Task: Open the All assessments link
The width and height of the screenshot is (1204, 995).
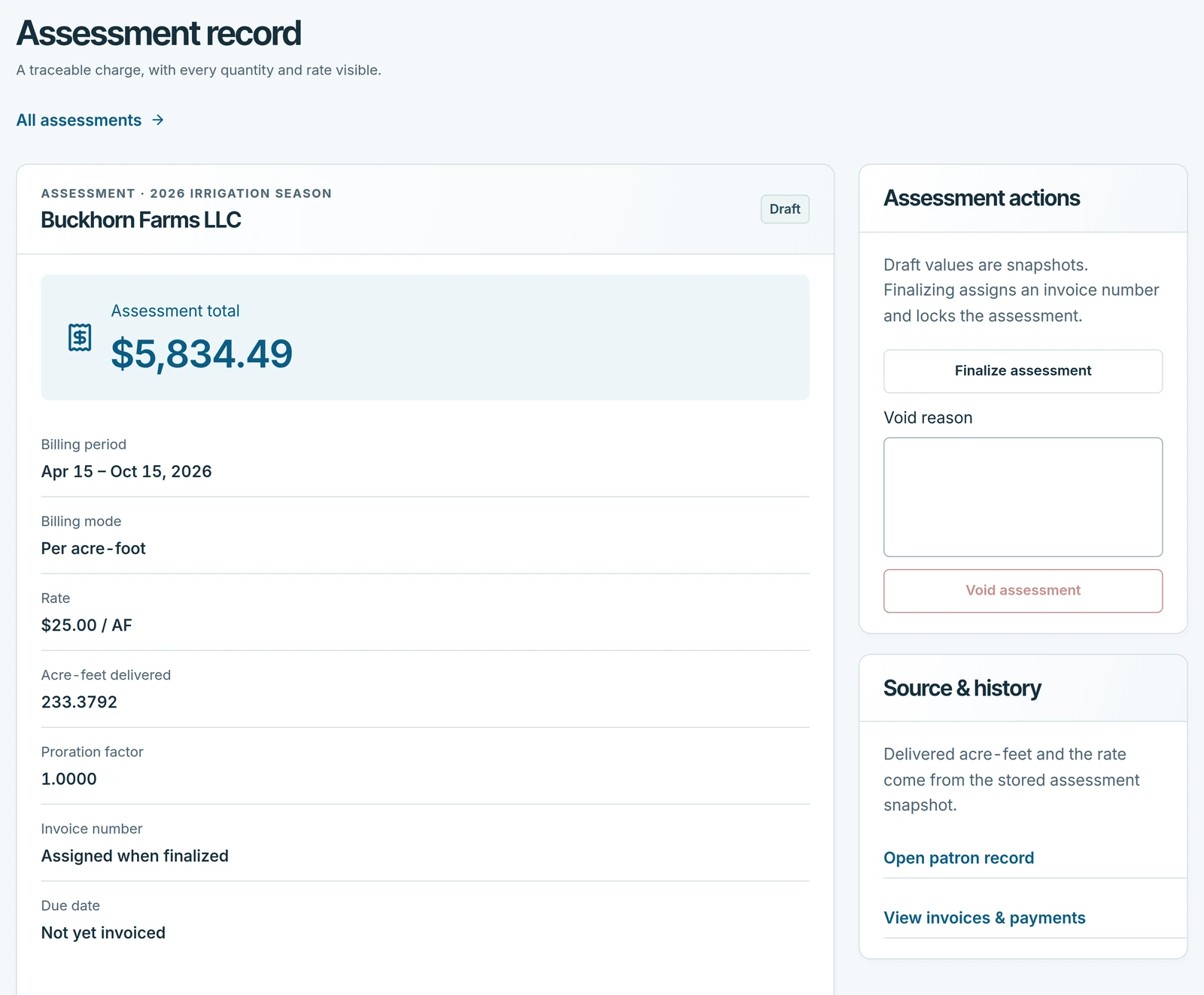Action: (x=90, y=120)
